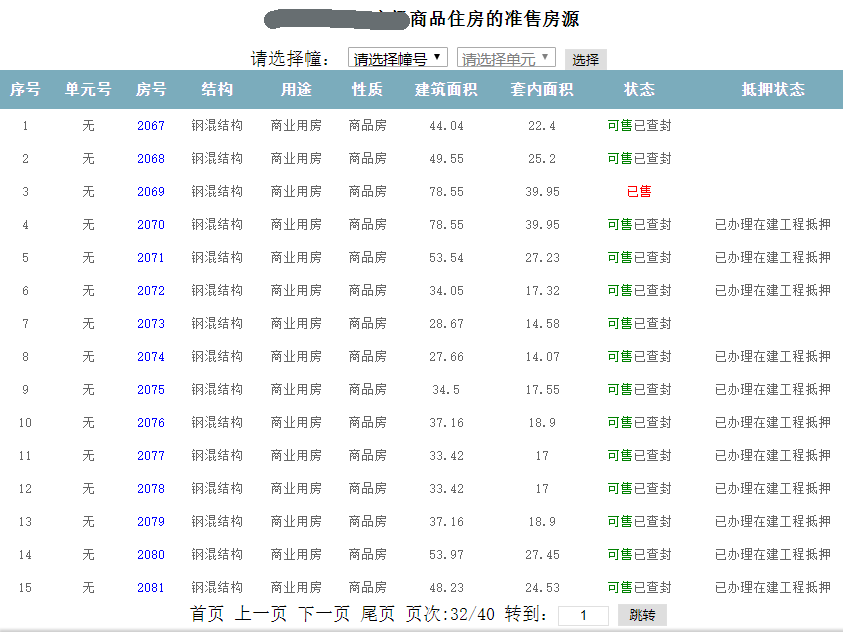Select inner area value 22.4

pos(542,126)
